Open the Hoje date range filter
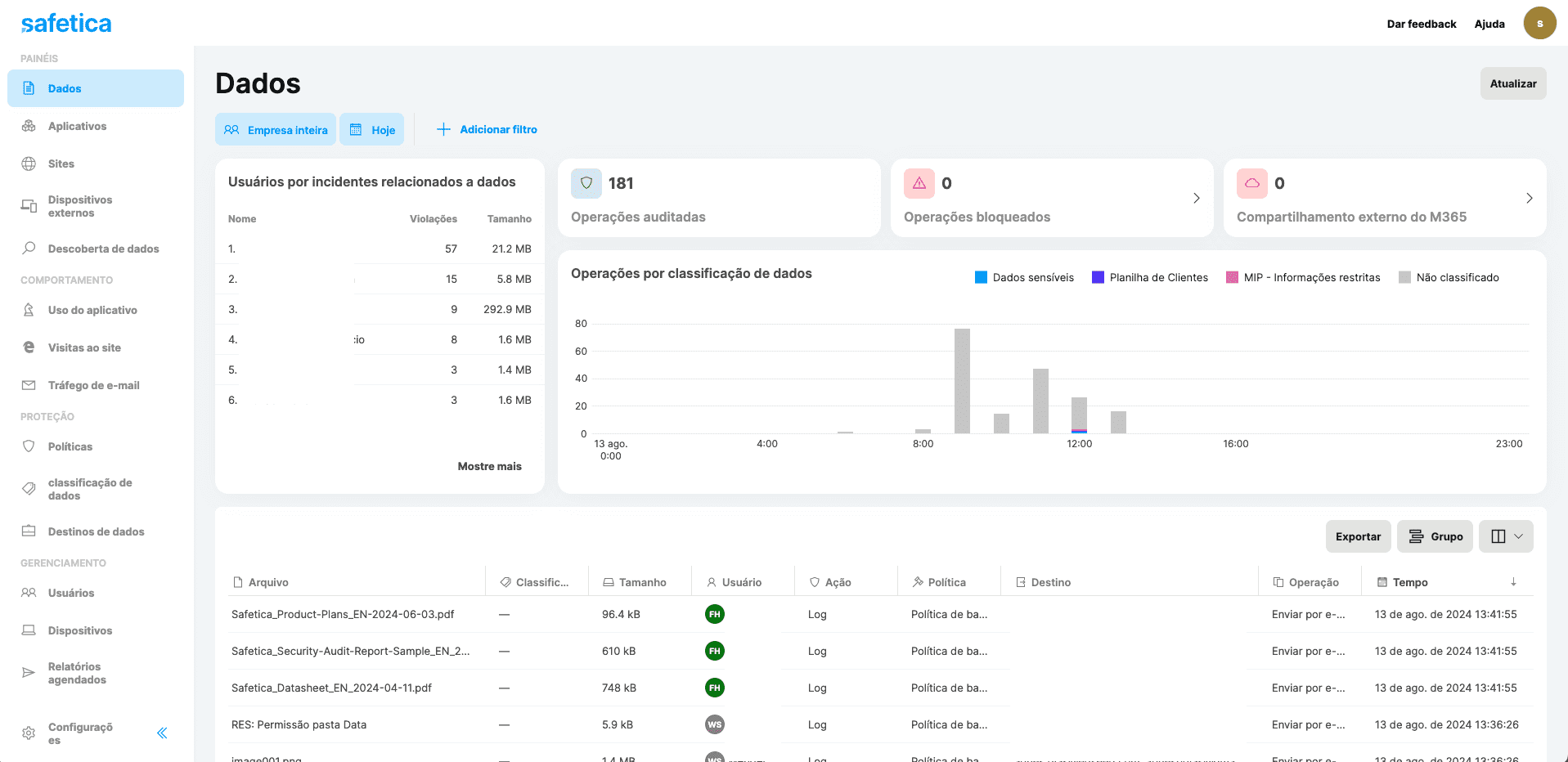Screen dimensions: 1568x762 point(372,129)
